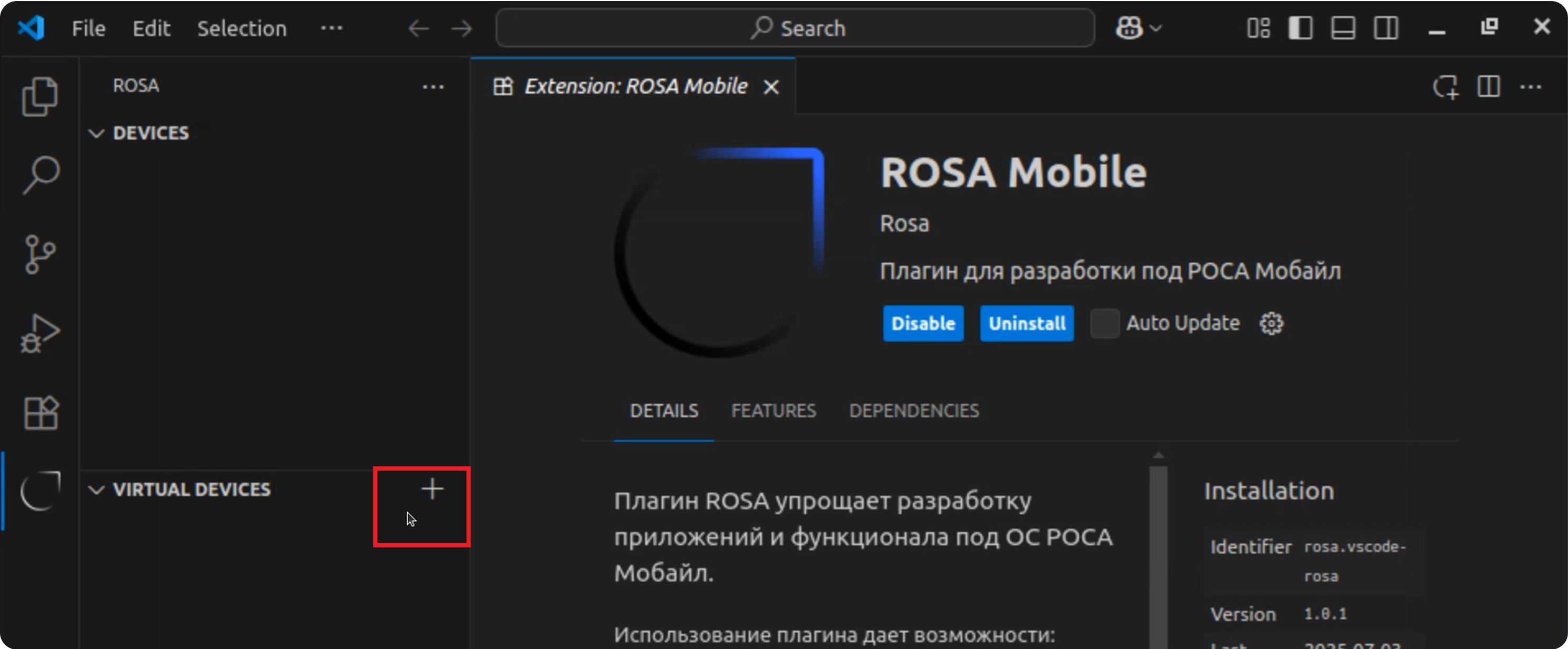Viewport: 1568px width, 649px height.
Task: Open the extension settings gear
Action: [x=1271, y=323]
